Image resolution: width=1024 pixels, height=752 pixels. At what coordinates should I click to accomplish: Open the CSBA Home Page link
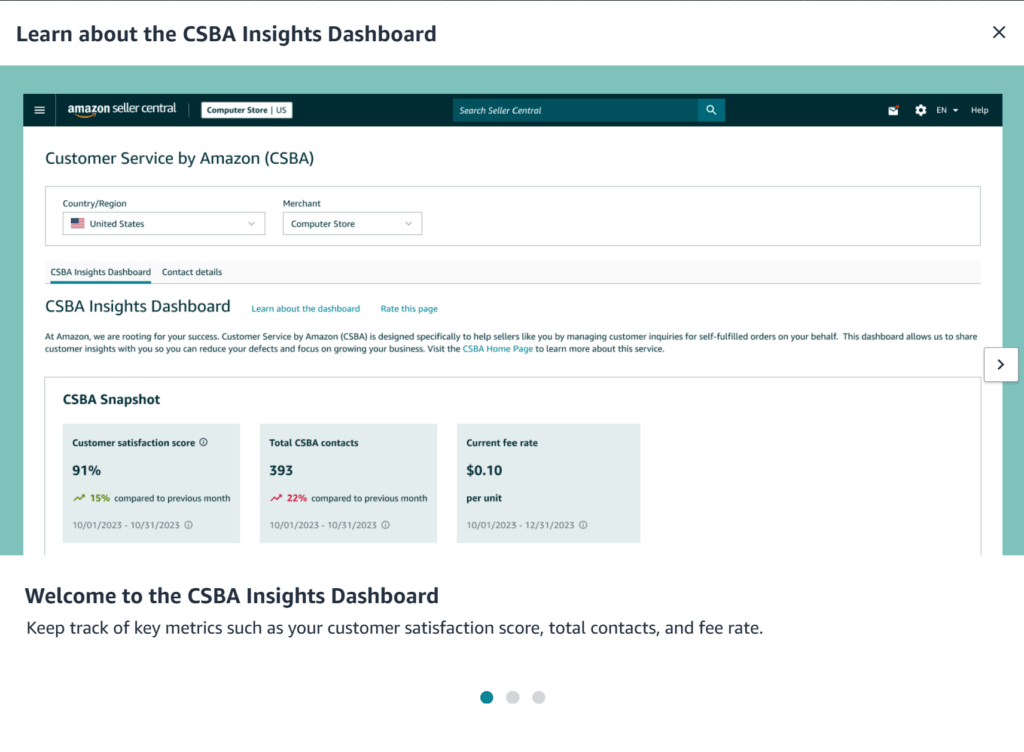(498, 349)
